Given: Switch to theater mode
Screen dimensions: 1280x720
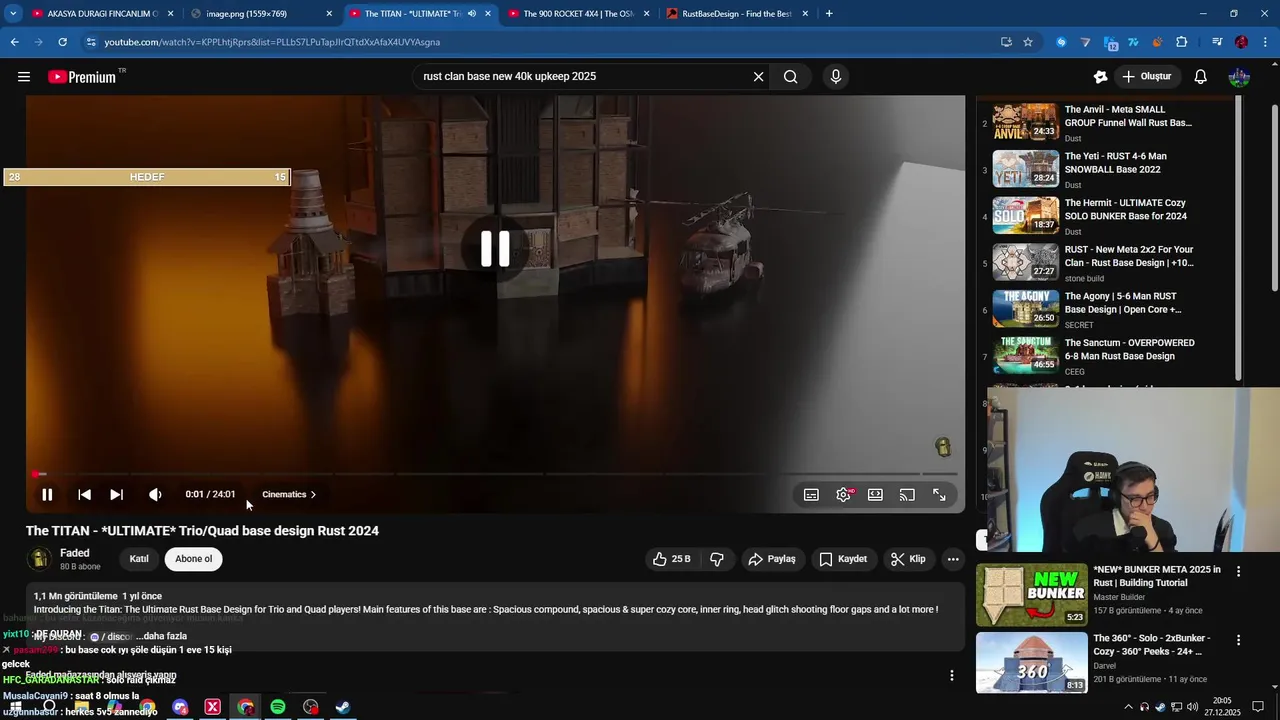Looking at the screenshot, I should (875, 495).
